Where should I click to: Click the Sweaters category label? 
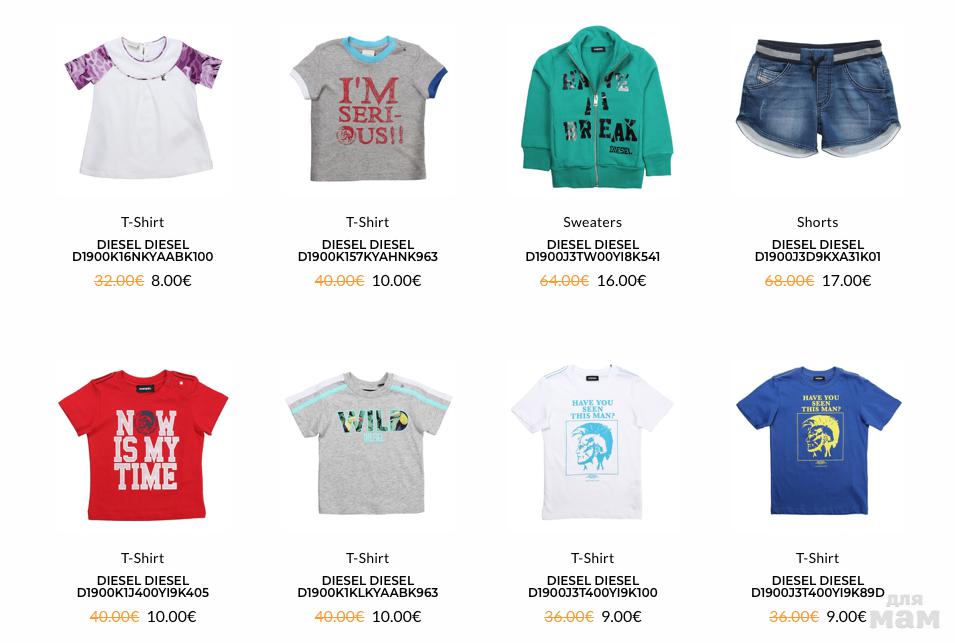(593, 222)
